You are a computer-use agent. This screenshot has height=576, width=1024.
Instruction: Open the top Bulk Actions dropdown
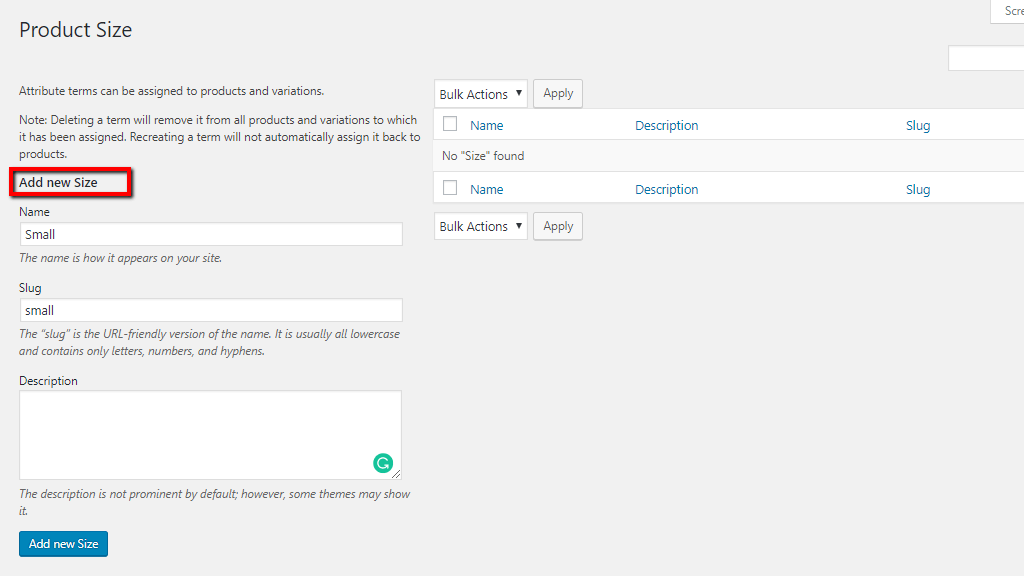tap(481, 94)
